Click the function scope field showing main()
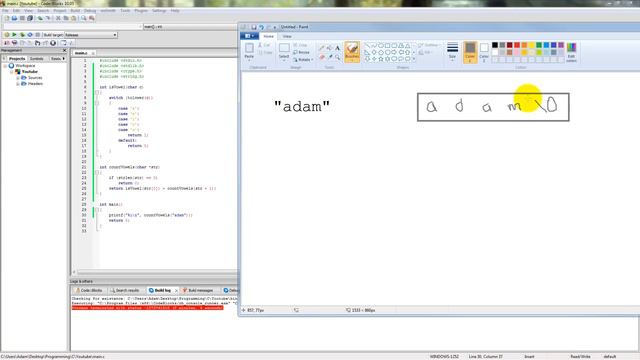Viewport: 640px width, 360px height. point(190,27)
